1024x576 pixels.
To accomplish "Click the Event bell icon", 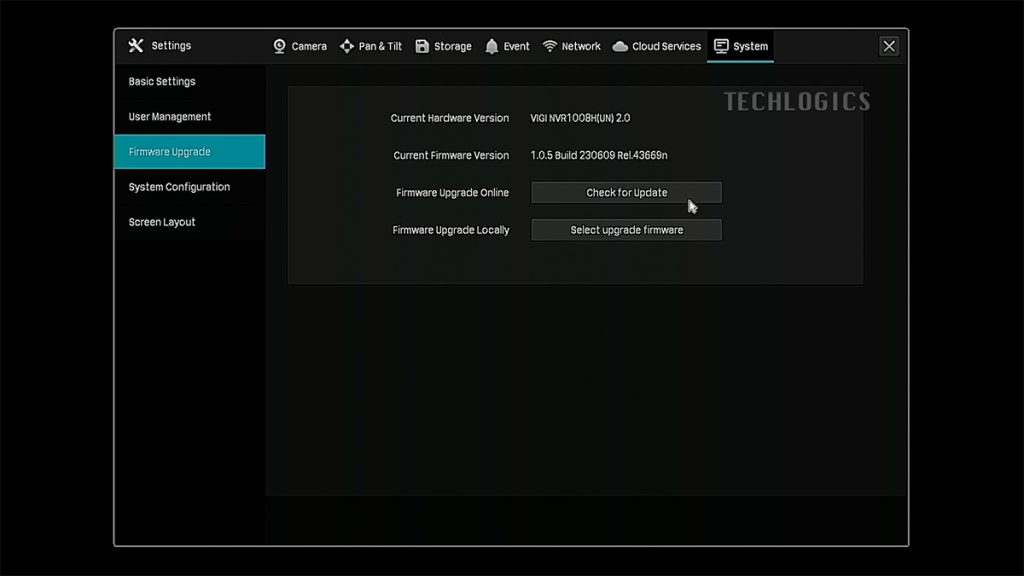I will (x=491, y=46).
